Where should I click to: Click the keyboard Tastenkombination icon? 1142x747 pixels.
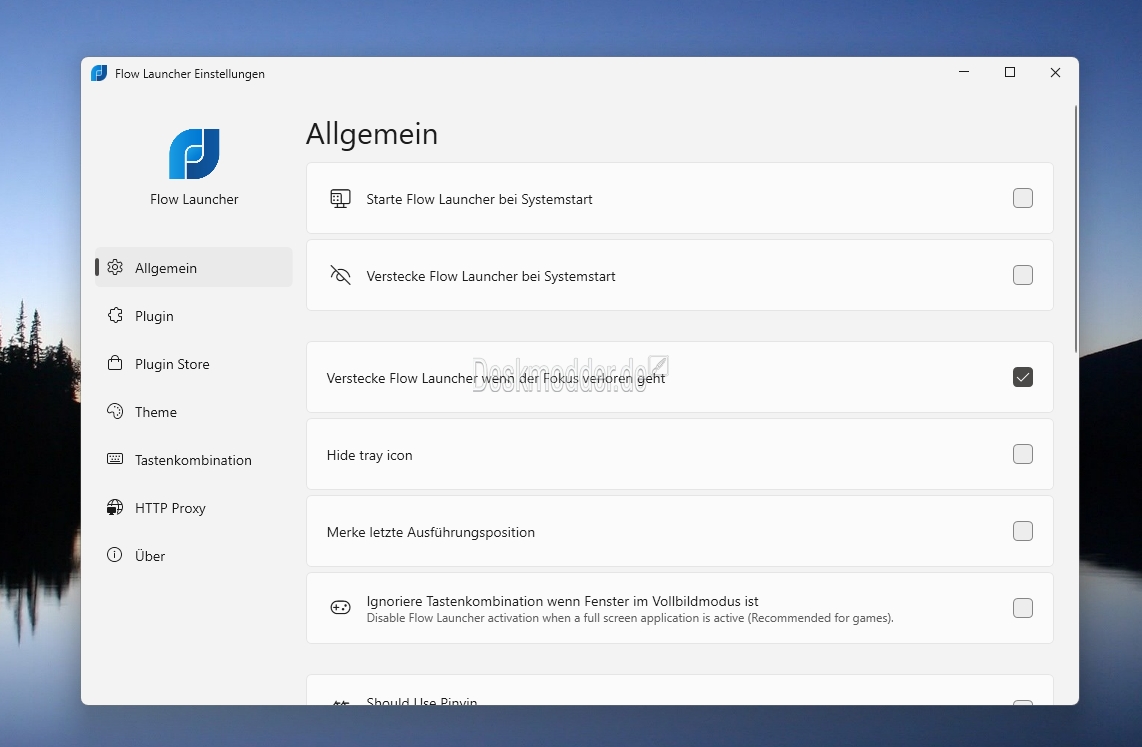[115, 460]
